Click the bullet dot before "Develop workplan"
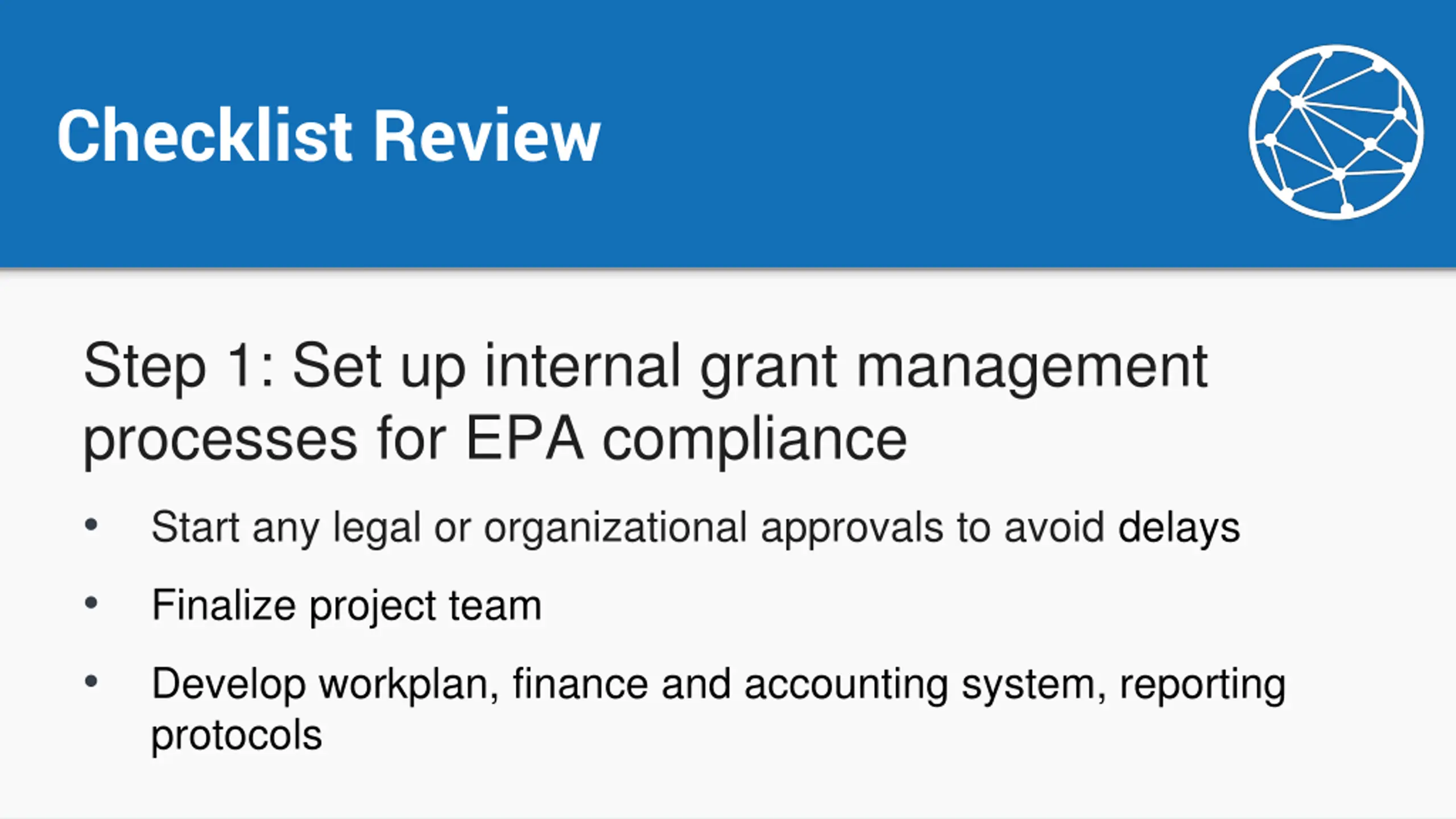 [91, 681]
